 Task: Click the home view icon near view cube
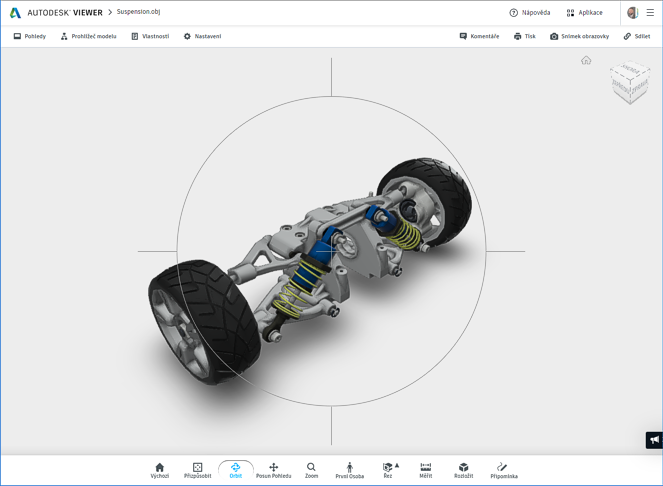tap(586, 60)
